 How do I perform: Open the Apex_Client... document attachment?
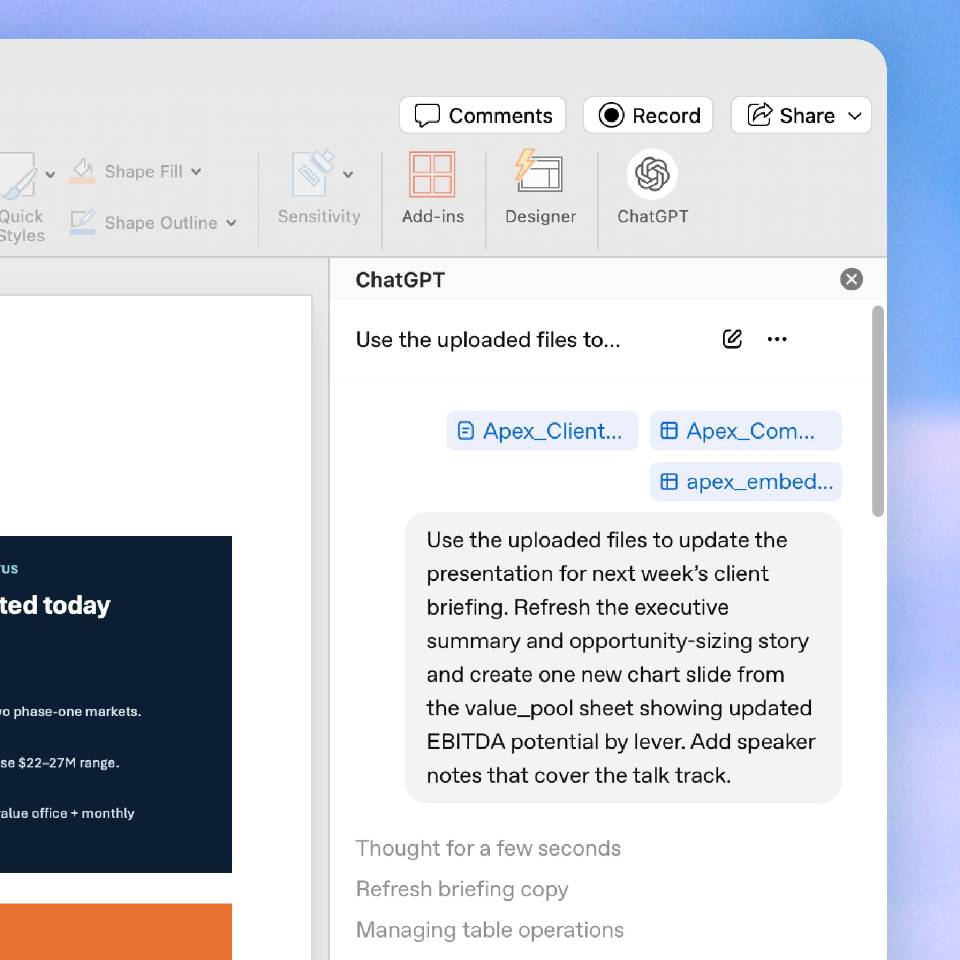[x=542, y=431]
